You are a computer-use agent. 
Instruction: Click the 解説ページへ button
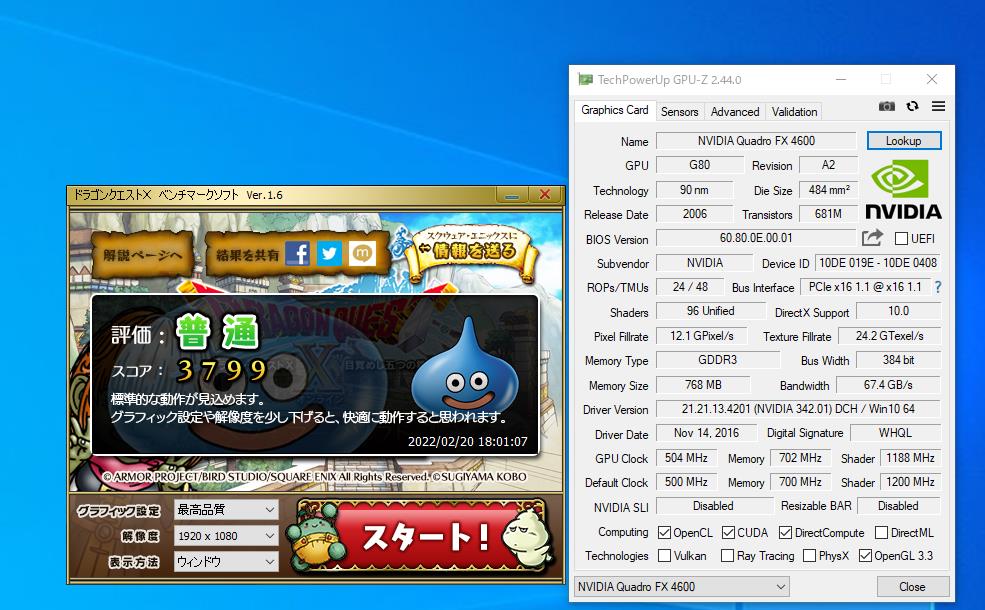[x=142, y=254]
